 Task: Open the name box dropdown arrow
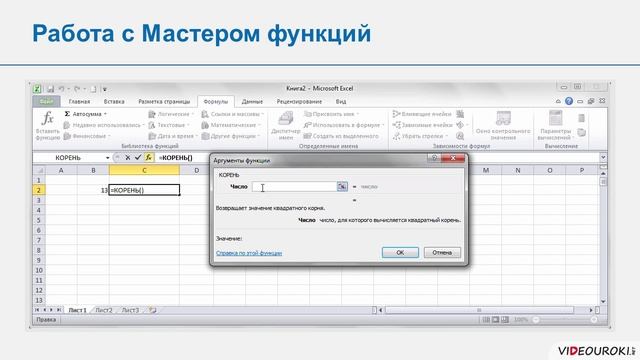(107, 158)
